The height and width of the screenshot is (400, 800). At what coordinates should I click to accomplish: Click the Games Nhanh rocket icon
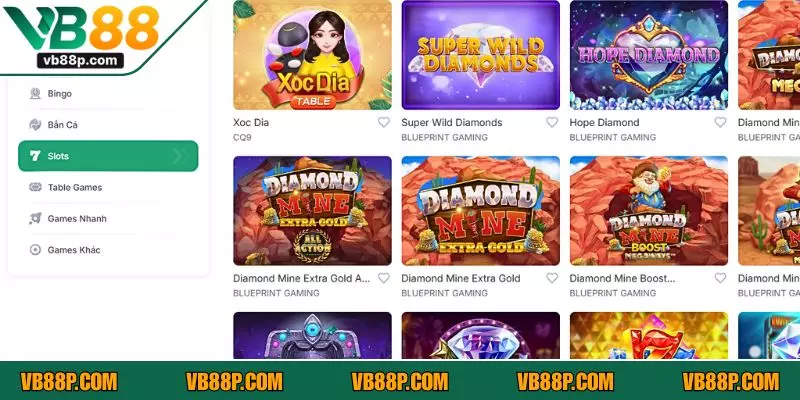(x=35, y=218)
